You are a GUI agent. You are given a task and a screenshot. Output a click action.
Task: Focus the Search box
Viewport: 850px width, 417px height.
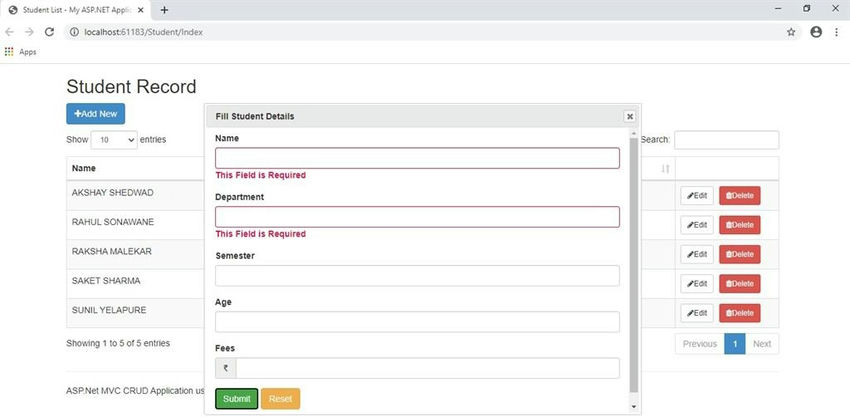726,140
